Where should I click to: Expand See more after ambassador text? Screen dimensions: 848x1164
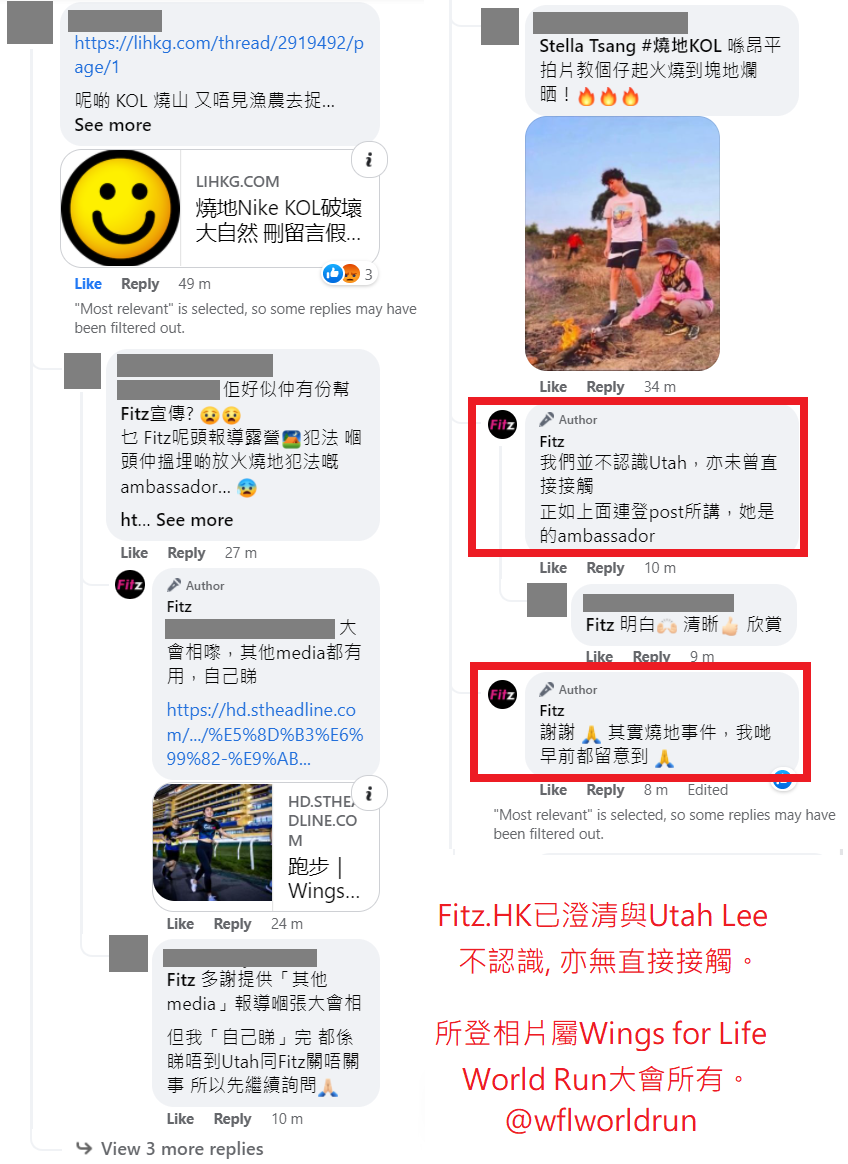(195, 520)
